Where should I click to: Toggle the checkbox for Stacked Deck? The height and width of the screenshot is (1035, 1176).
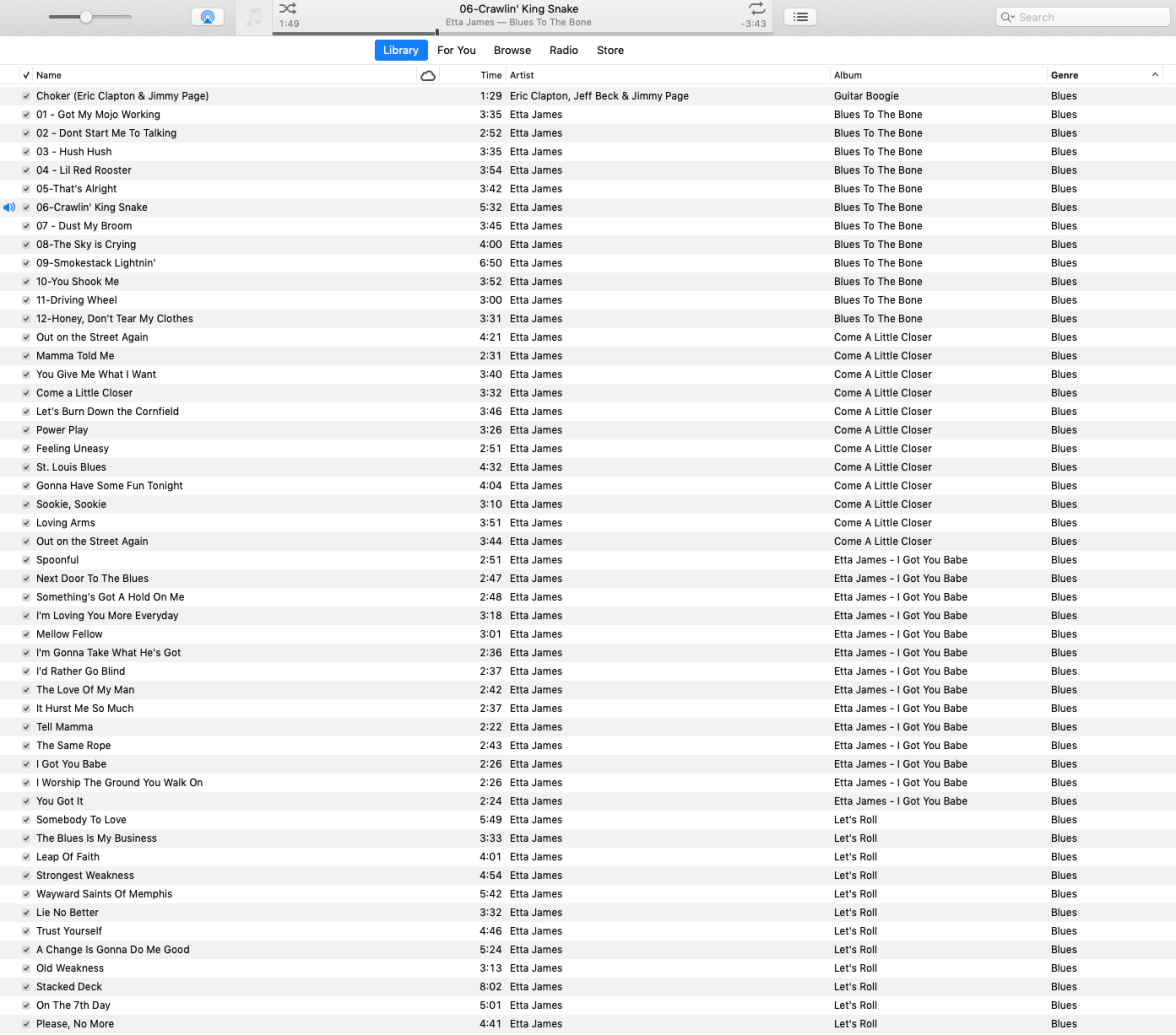click(25, 986)
